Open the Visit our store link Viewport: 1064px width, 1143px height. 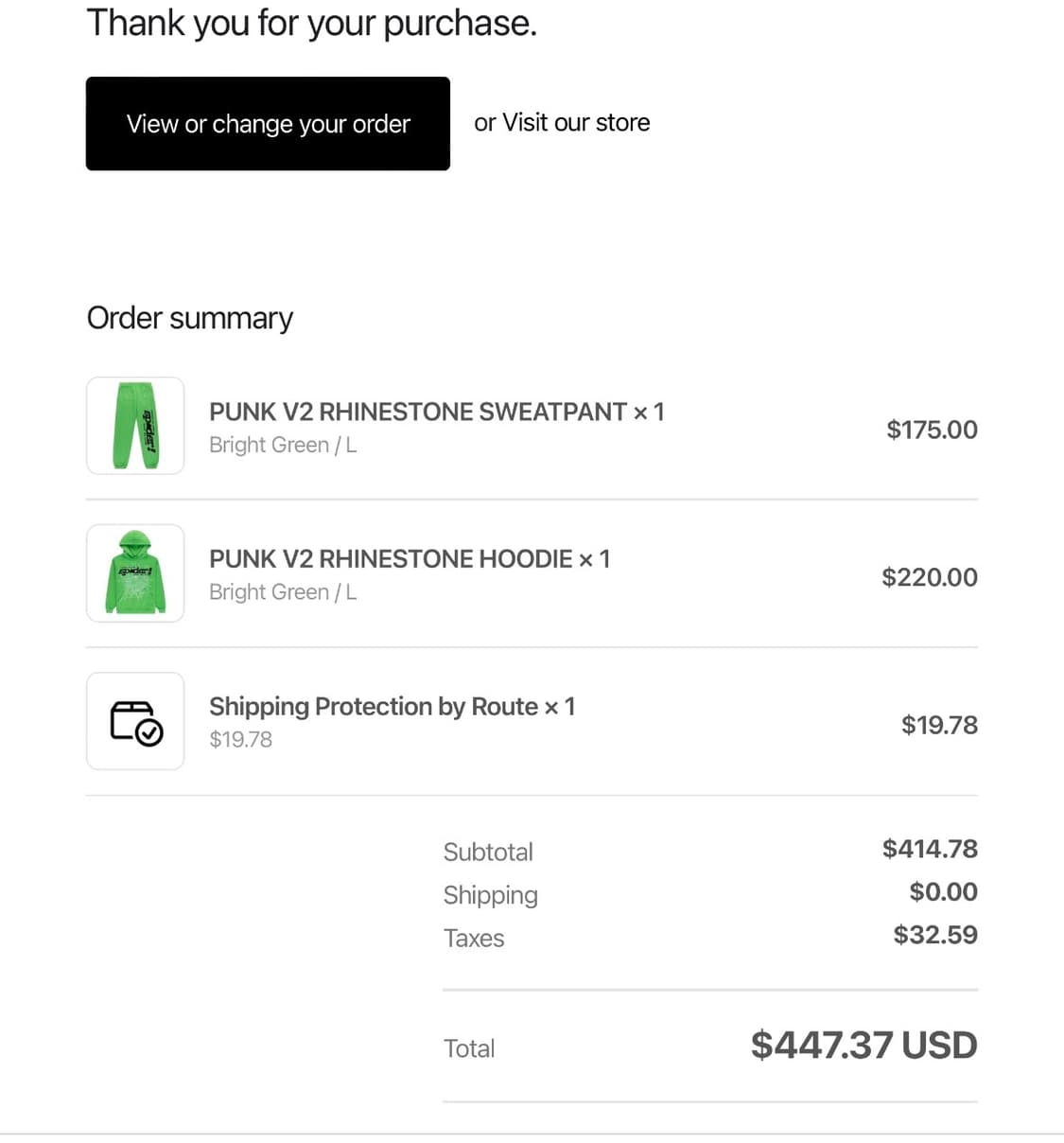tap(576, 123)
